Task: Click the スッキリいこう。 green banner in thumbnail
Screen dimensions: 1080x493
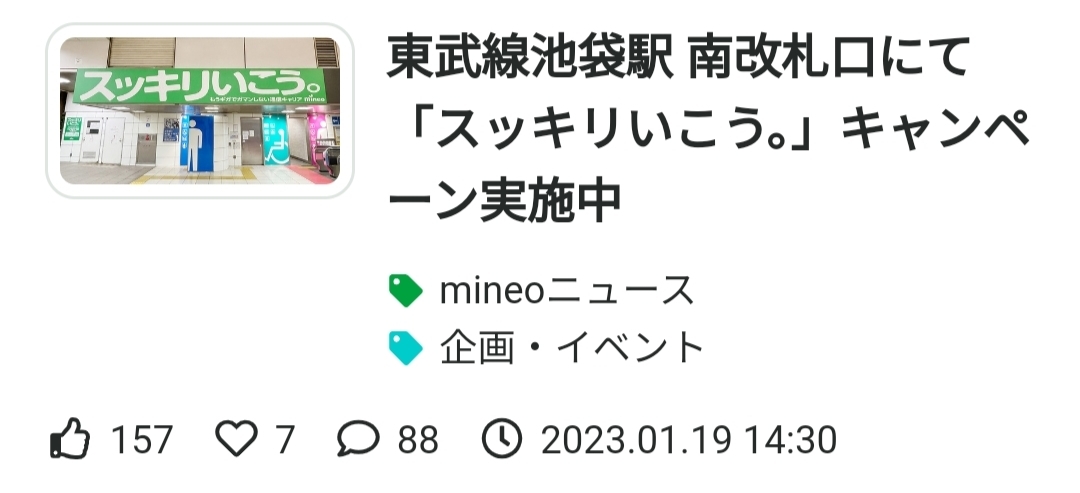Action: [x=200, y=86]
